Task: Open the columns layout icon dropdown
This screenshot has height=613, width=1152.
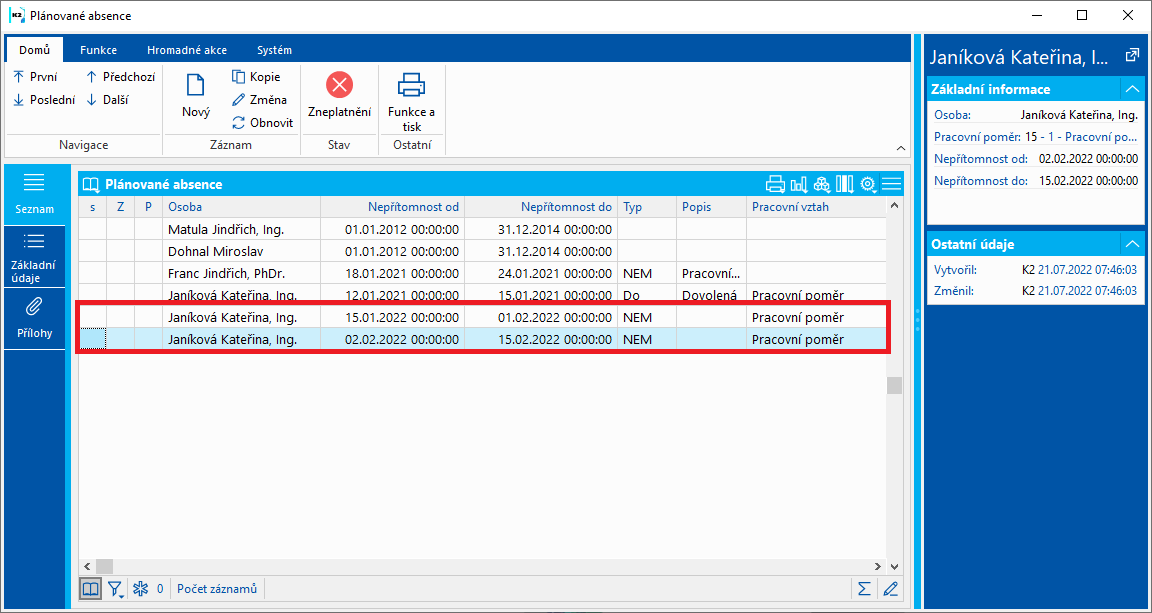Action: [x=846, y=184]
